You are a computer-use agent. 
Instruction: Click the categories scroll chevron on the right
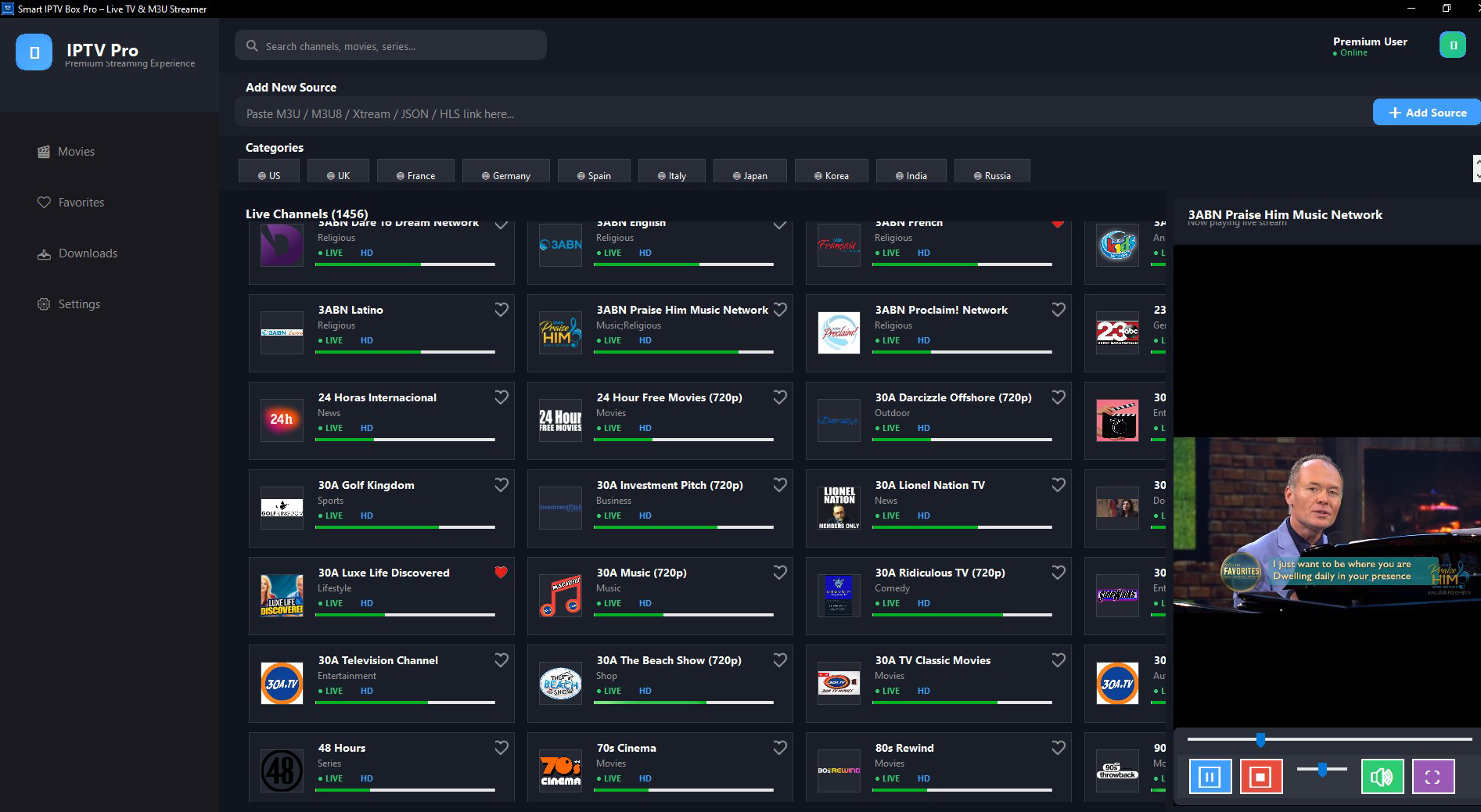[1476, 168]
